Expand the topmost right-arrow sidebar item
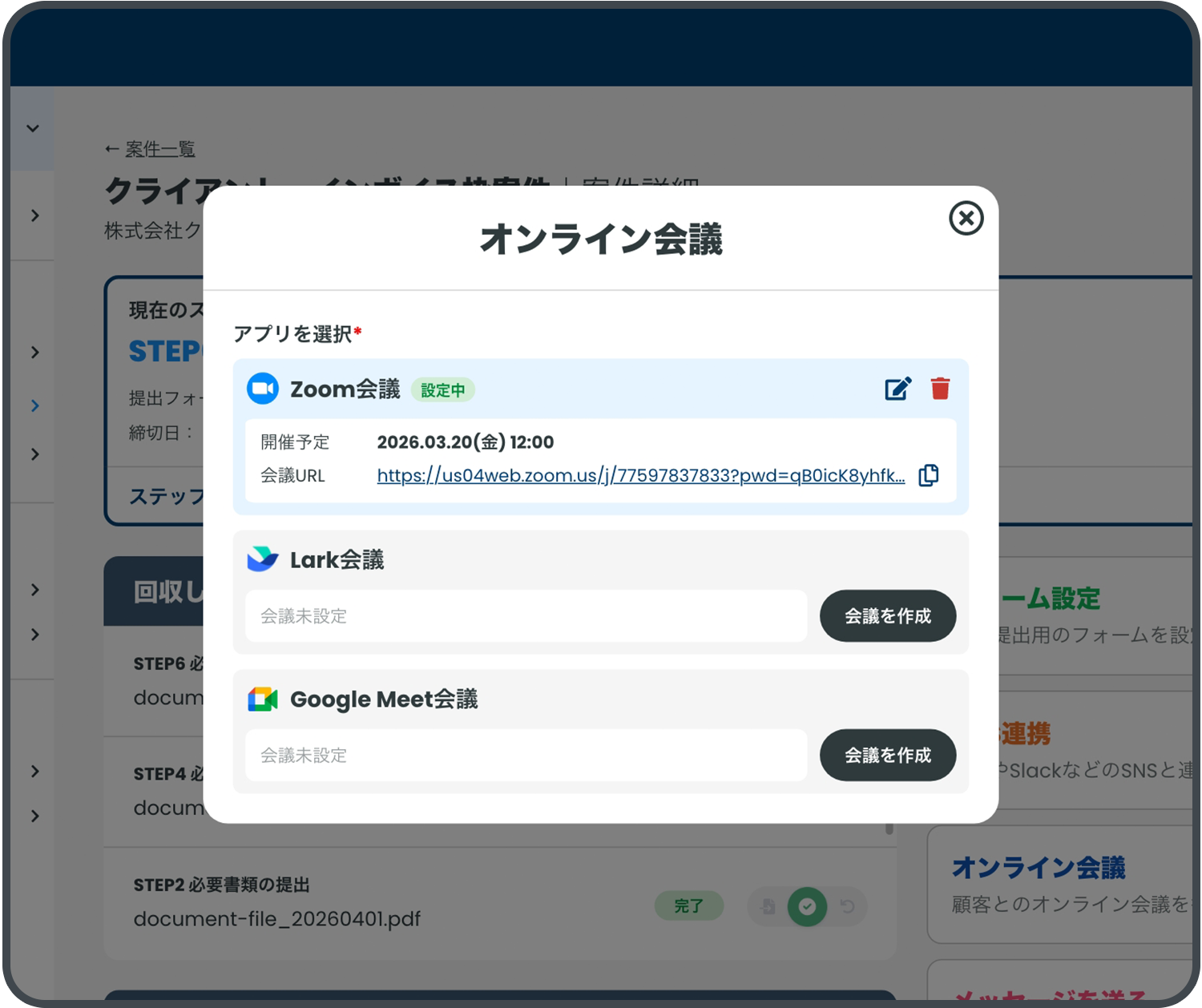1202x1008 pixels. 34,216
